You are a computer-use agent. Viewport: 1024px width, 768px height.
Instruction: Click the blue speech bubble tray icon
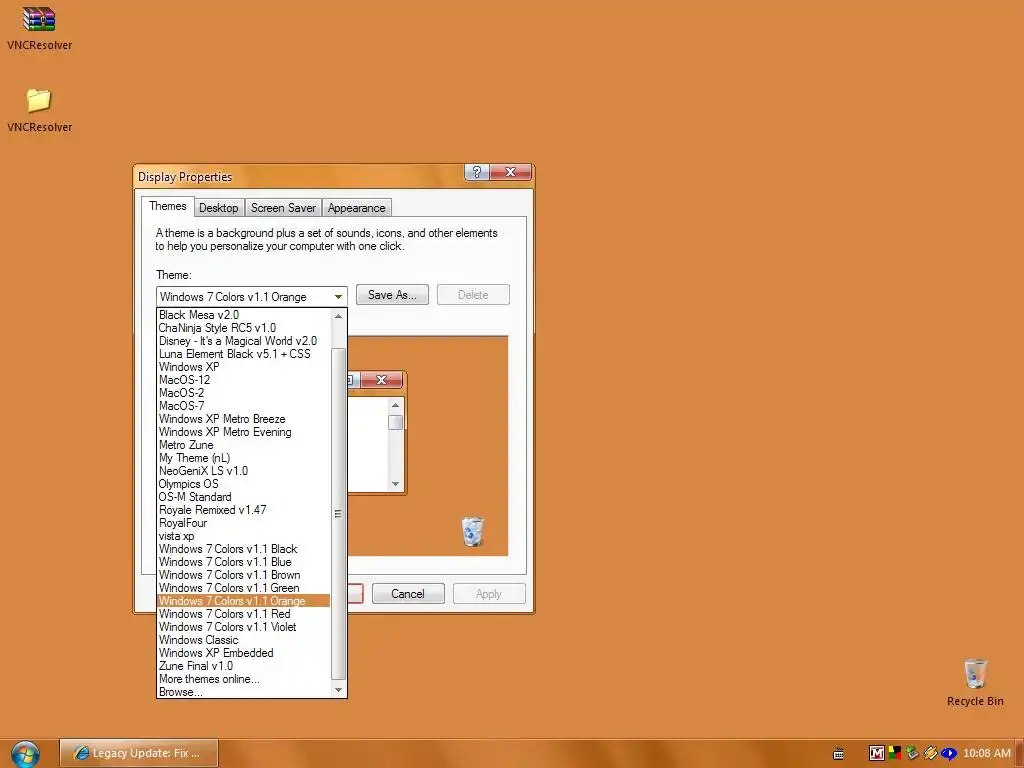(x=948, y=753)
